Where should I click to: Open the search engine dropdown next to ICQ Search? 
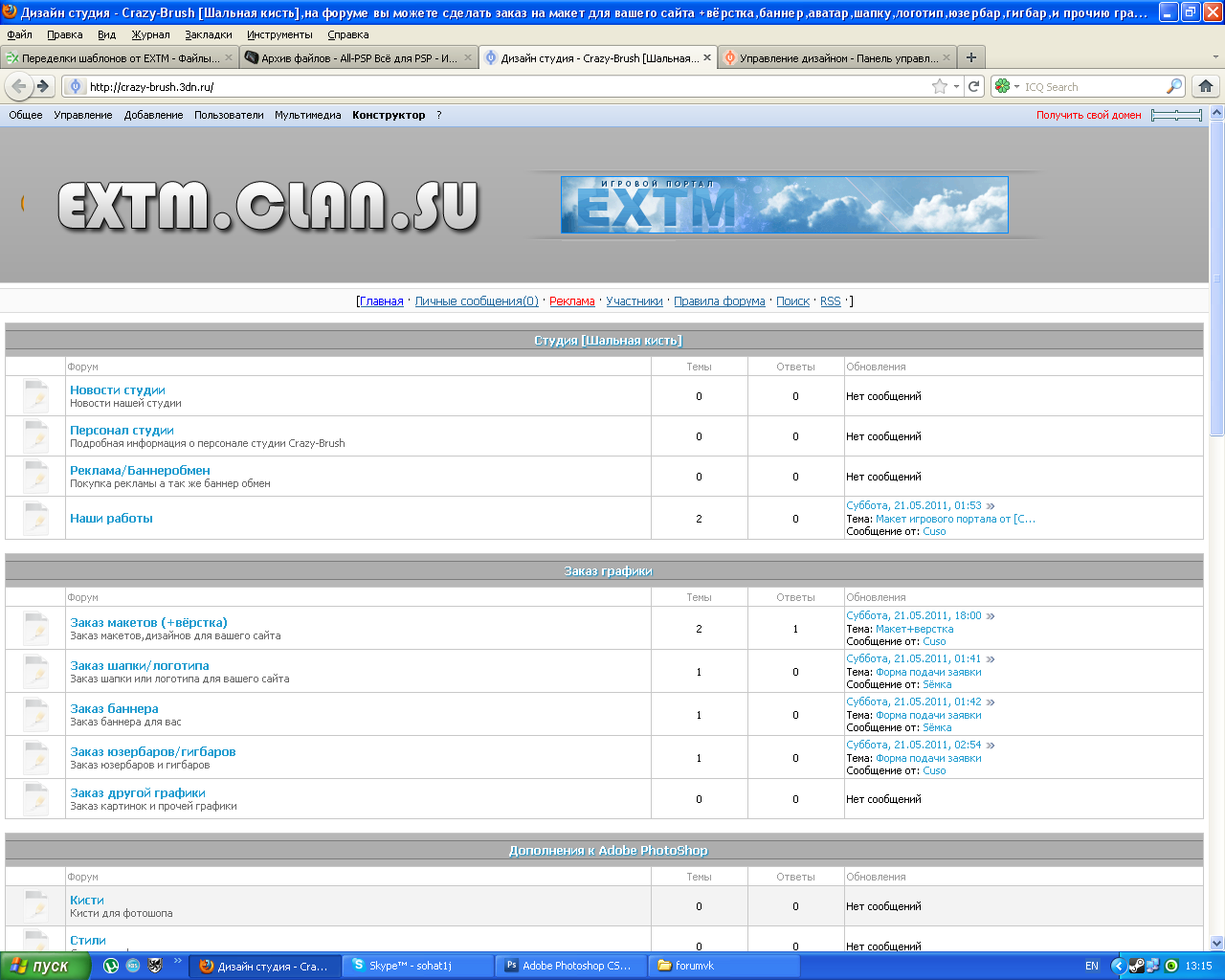[x=1016, y=86]
